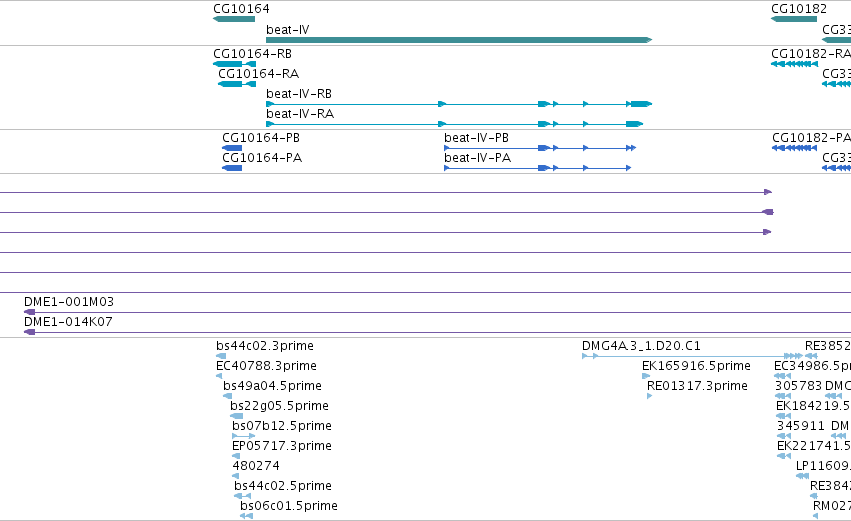
Task: Click the CG10182 gene label
Action: (799, 9)
